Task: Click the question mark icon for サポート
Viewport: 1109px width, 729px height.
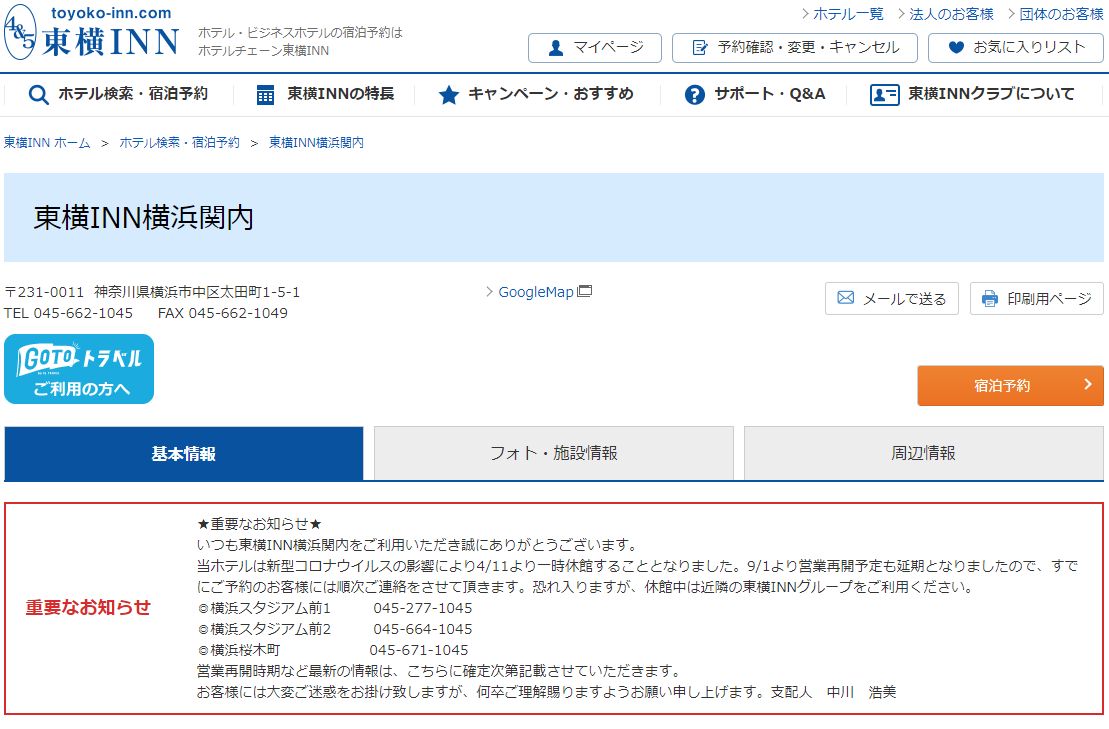Action: pos(695,95)
